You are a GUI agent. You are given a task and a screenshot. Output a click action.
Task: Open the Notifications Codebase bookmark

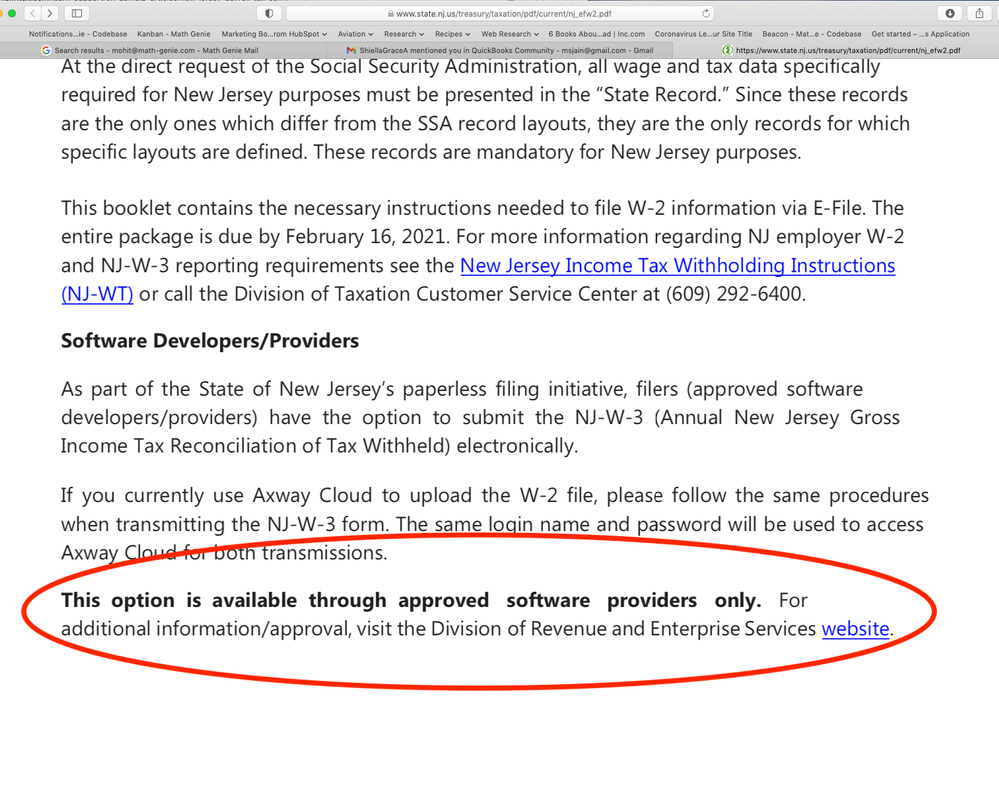tap(78, 34)
